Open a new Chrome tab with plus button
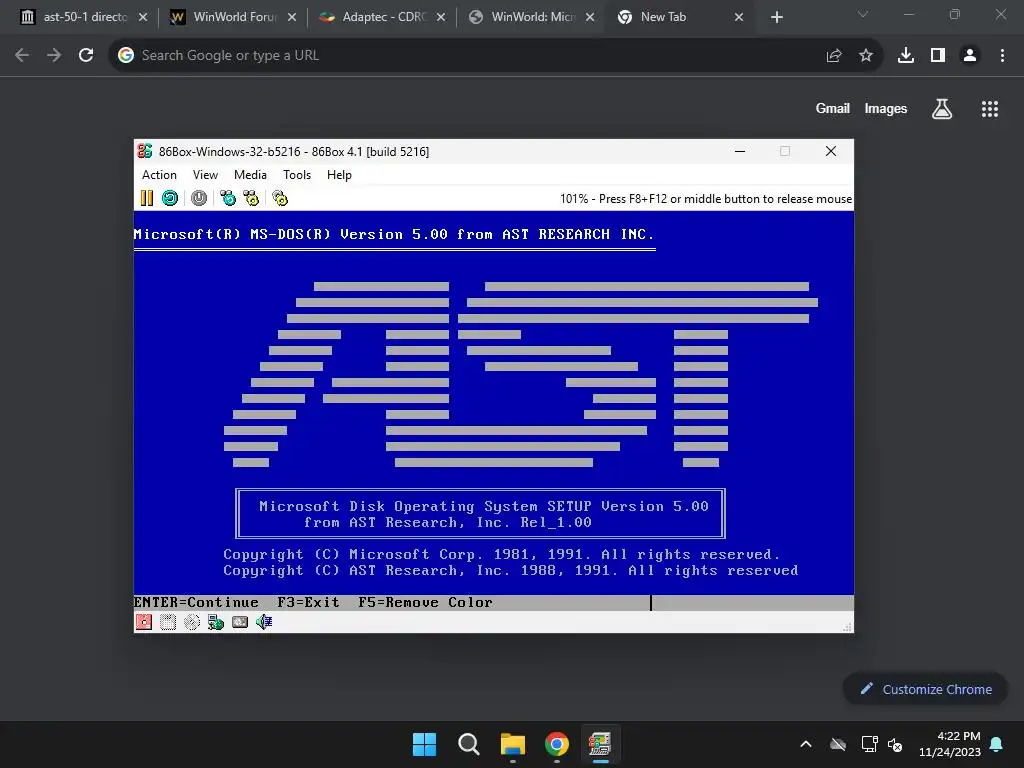The width and height of the screenshot is (1024, 768). pyautogui.click(x=776, y=17)
